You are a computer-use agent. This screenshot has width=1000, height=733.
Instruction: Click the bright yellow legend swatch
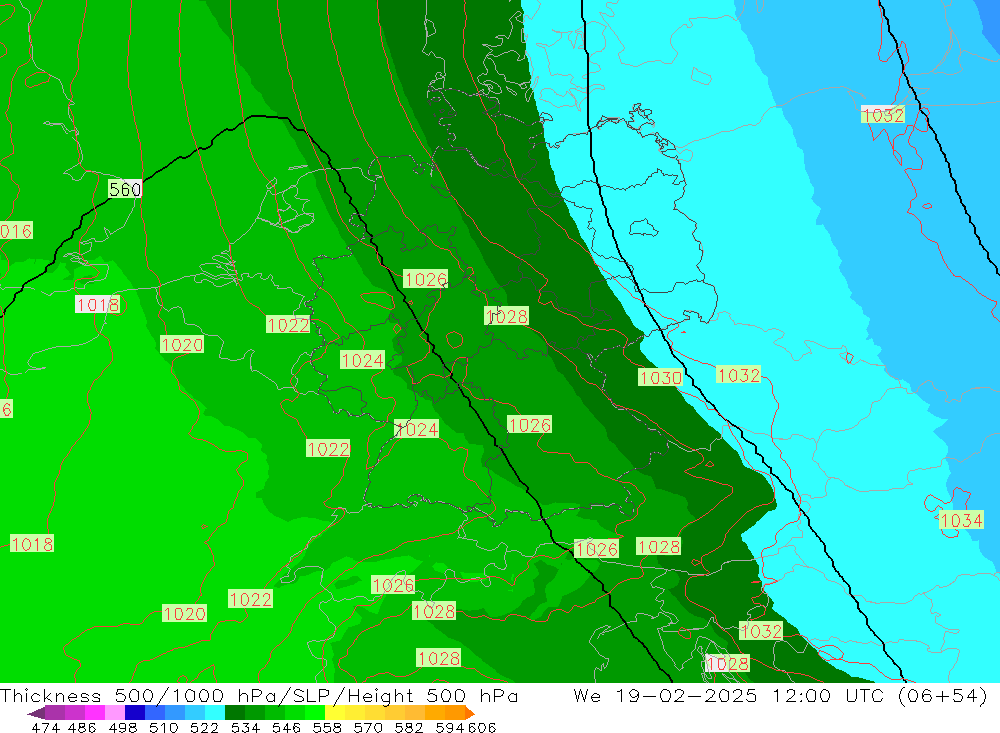335,713
